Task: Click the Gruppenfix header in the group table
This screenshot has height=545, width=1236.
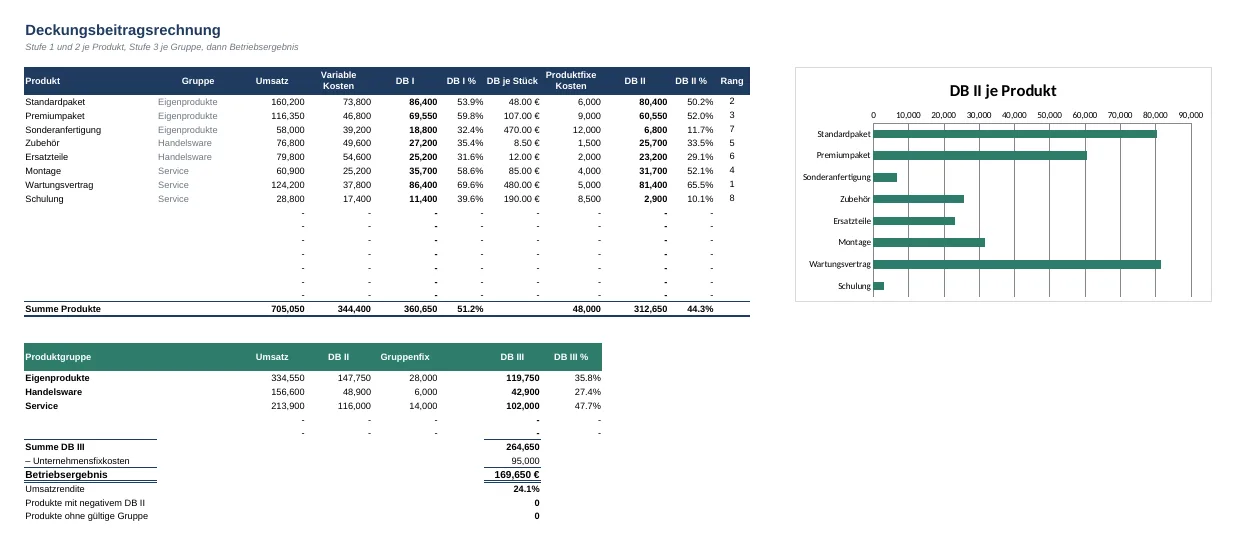Action: [405, 357]
